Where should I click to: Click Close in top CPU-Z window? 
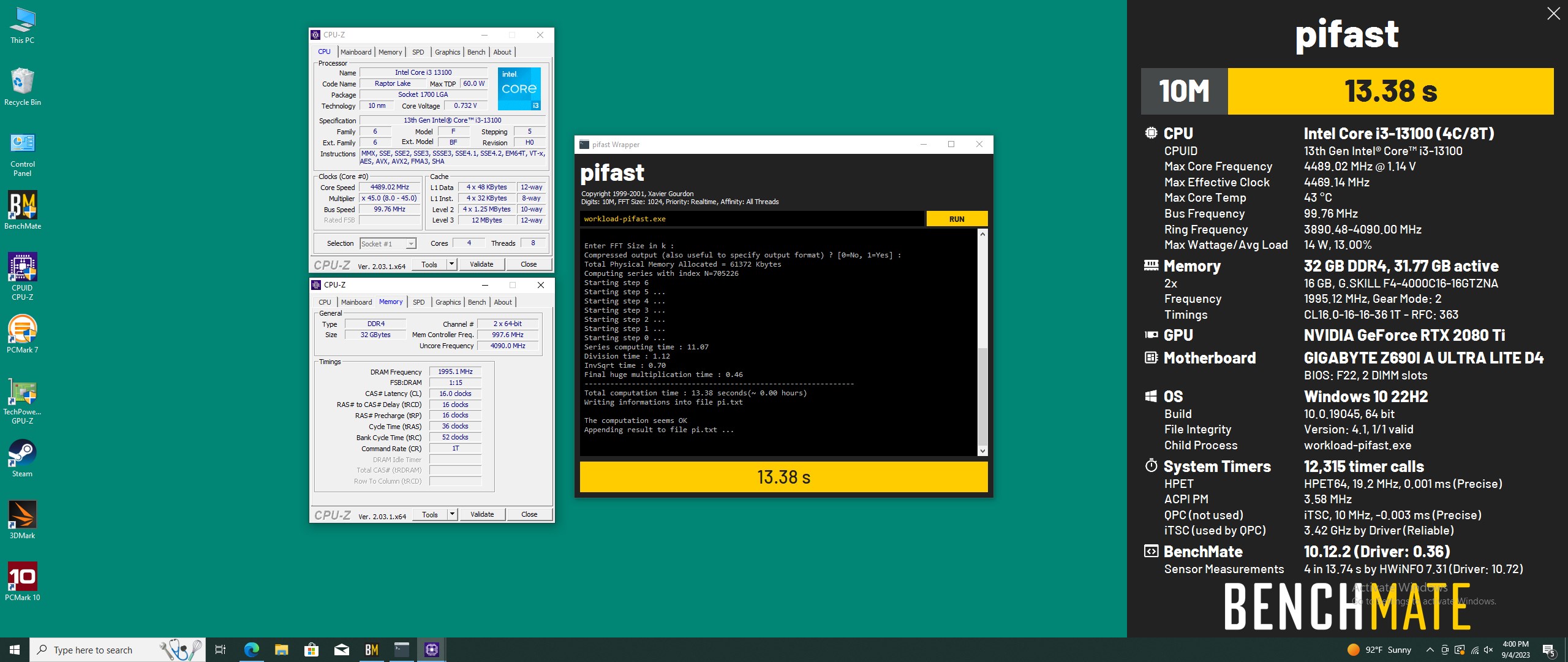[529, 264]
